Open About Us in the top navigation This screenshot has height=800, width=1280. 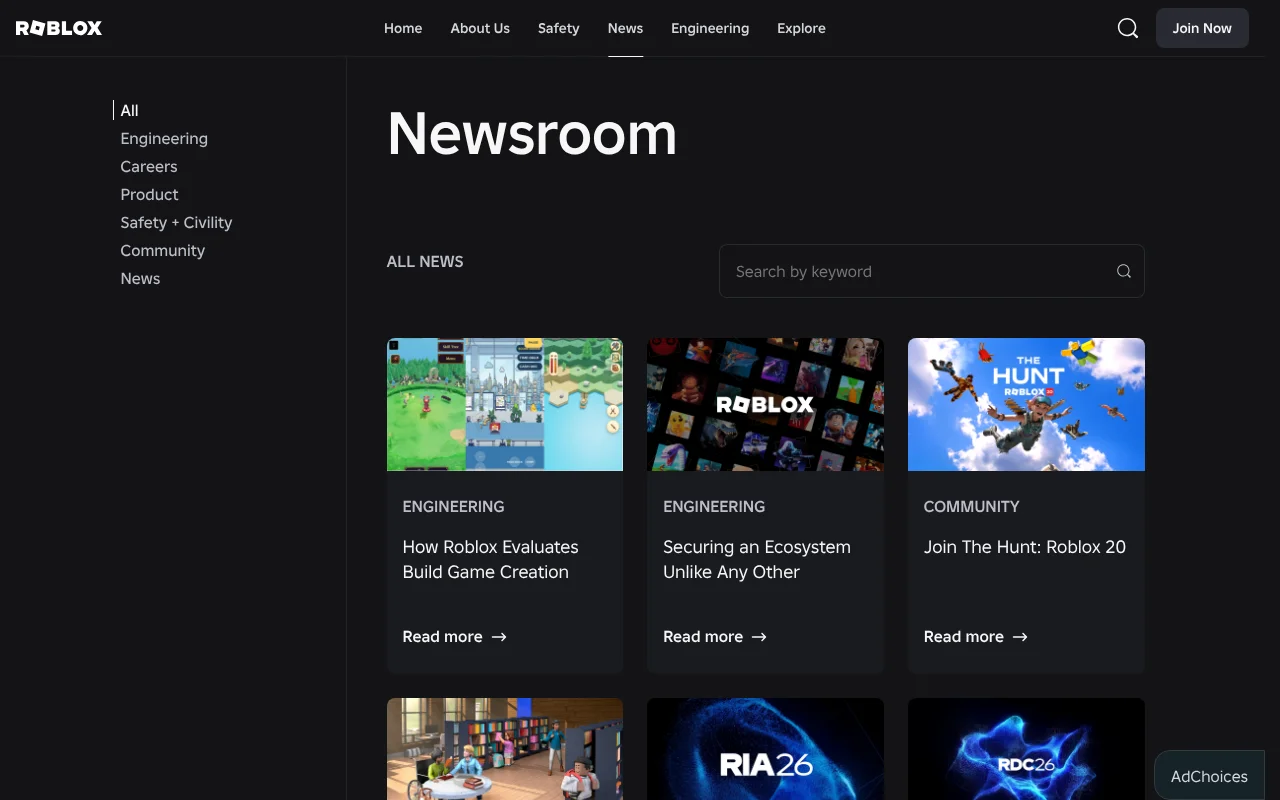(480, 28)
